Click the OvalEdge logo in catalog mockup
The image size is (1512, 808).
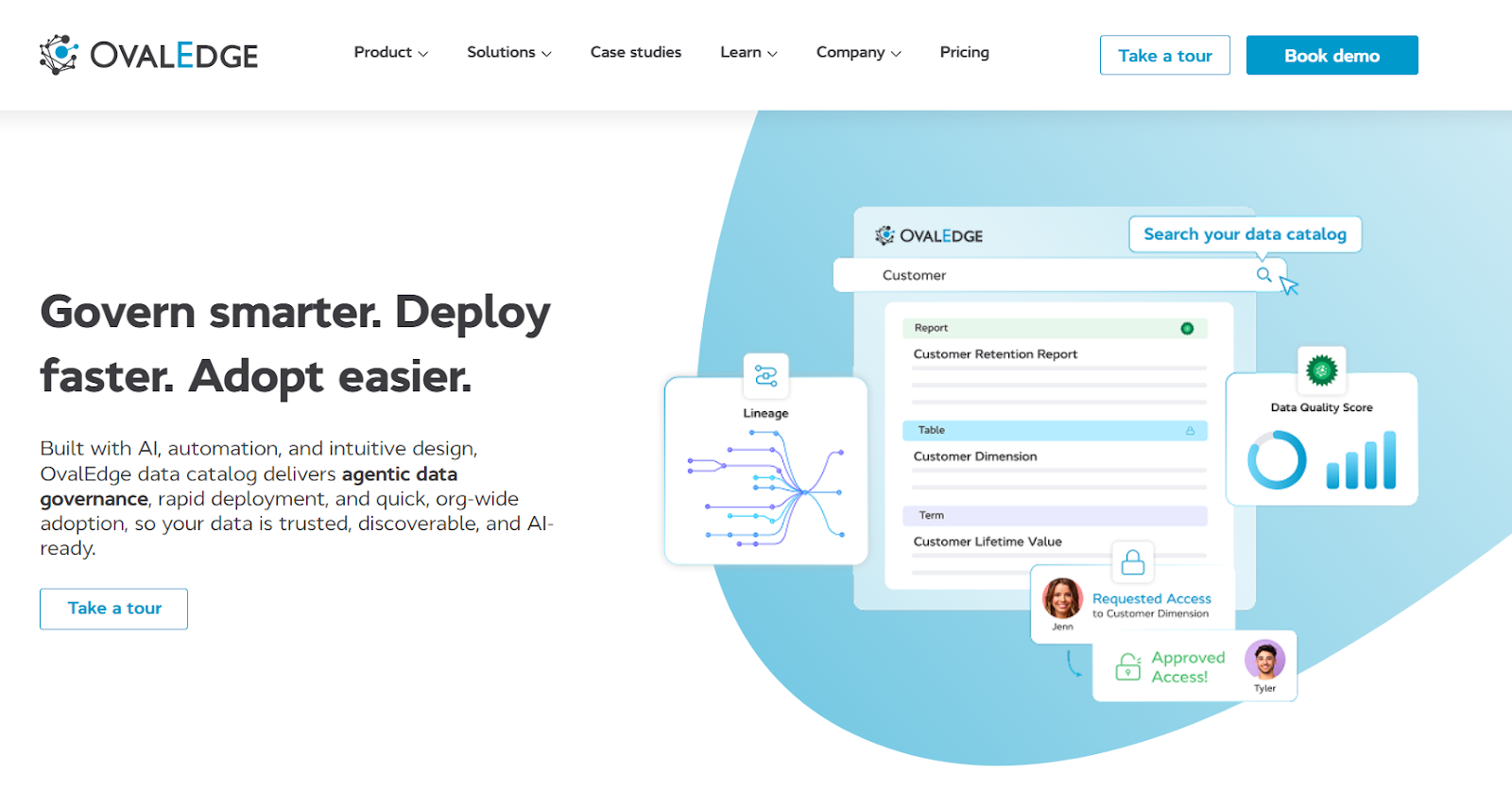(x=929, y=235)
